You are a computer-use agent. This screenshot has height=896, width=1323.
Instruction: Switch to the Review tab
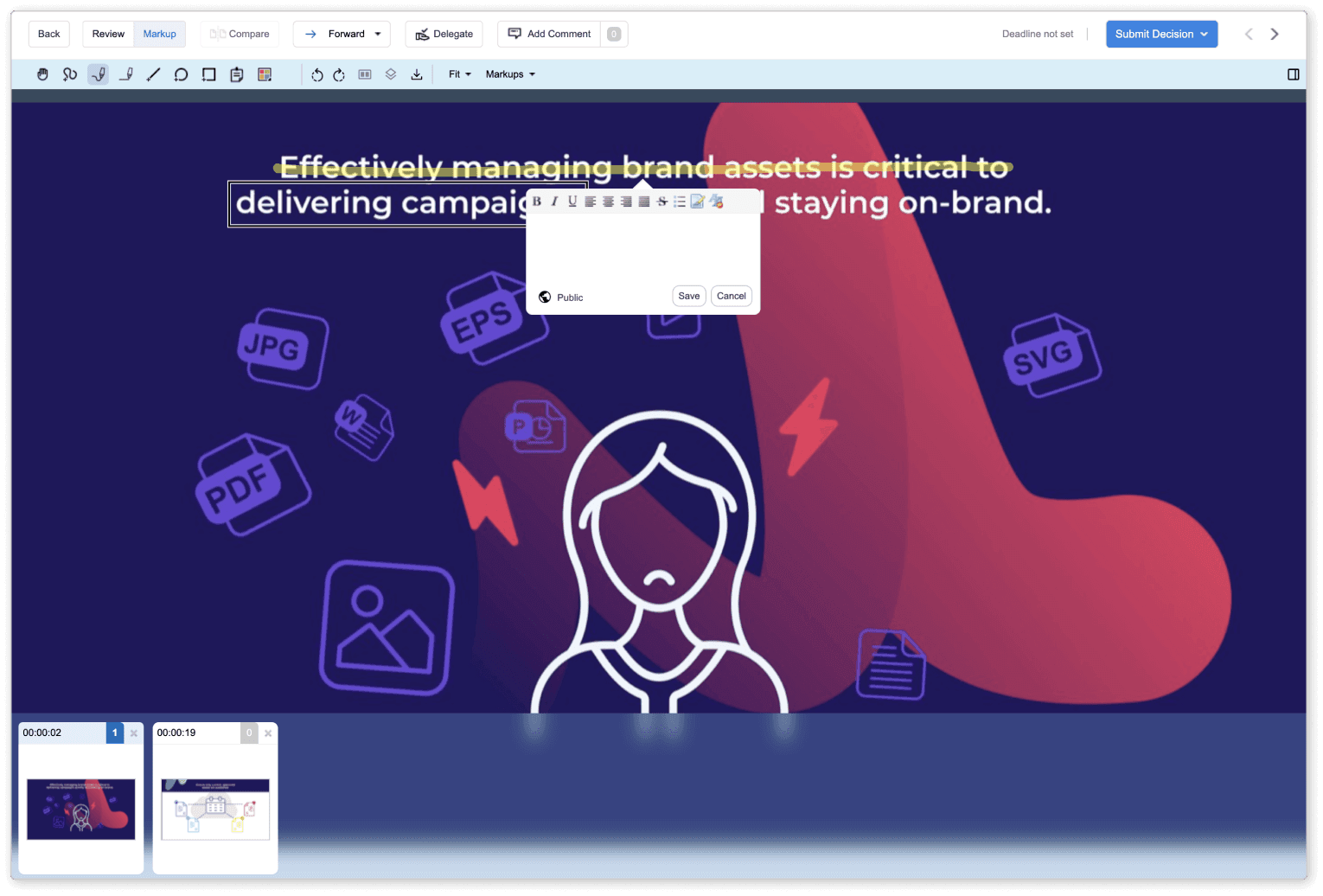[x=108, y=34]
